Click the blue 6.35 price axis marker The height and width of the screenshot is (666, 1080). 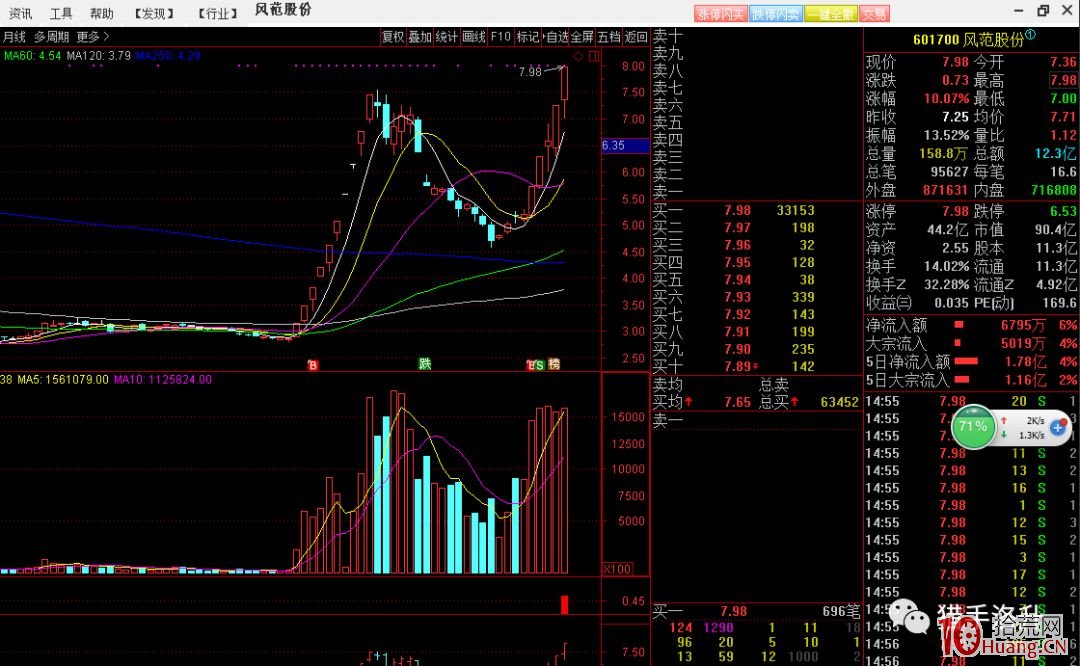pos(613,145)
